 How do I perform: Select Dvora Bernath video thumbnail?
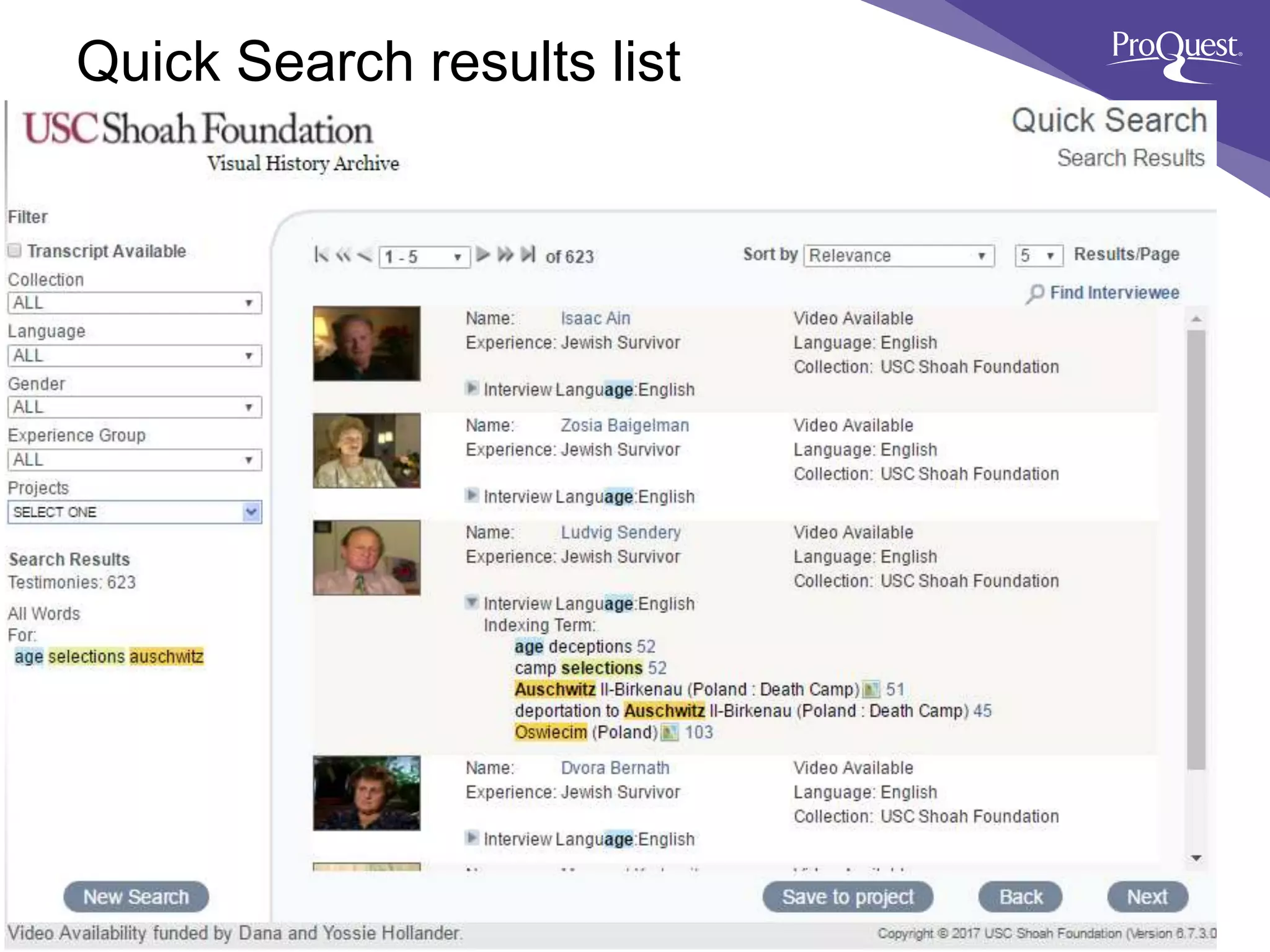[x=366, y=793]
